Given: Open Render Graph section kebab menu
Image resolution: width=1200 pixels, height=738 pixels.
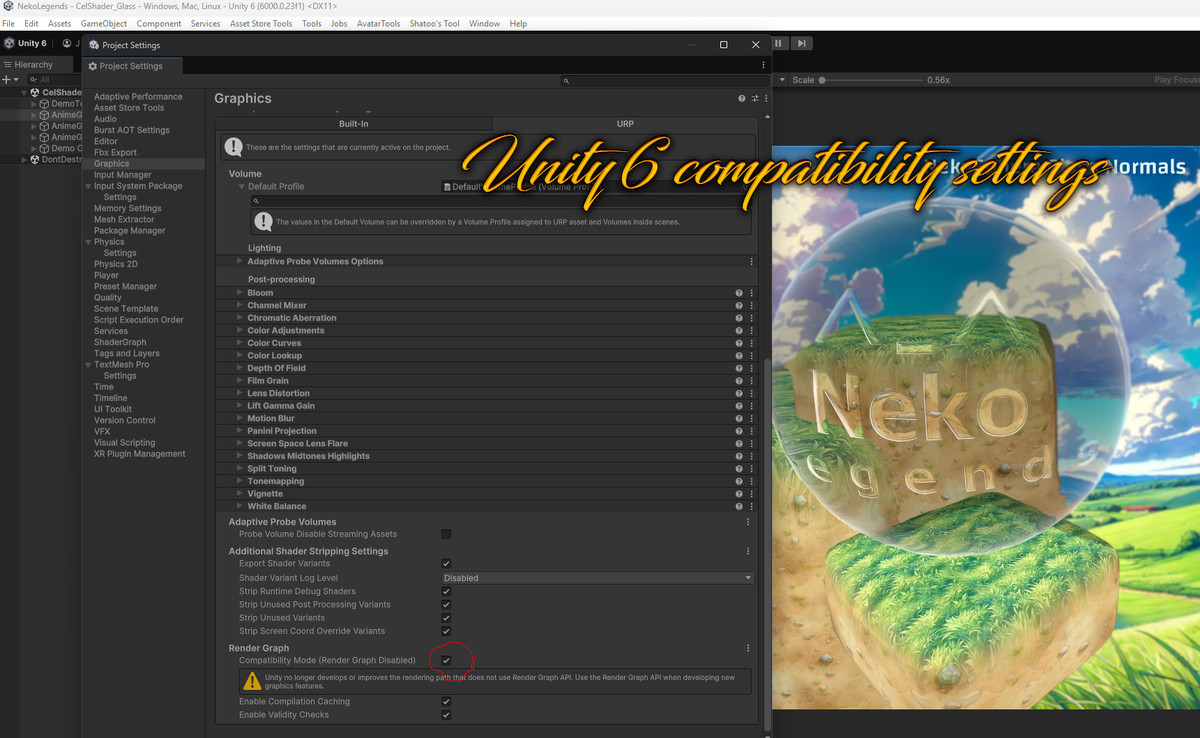Looking at the screenshot, I should coord(748,648).
